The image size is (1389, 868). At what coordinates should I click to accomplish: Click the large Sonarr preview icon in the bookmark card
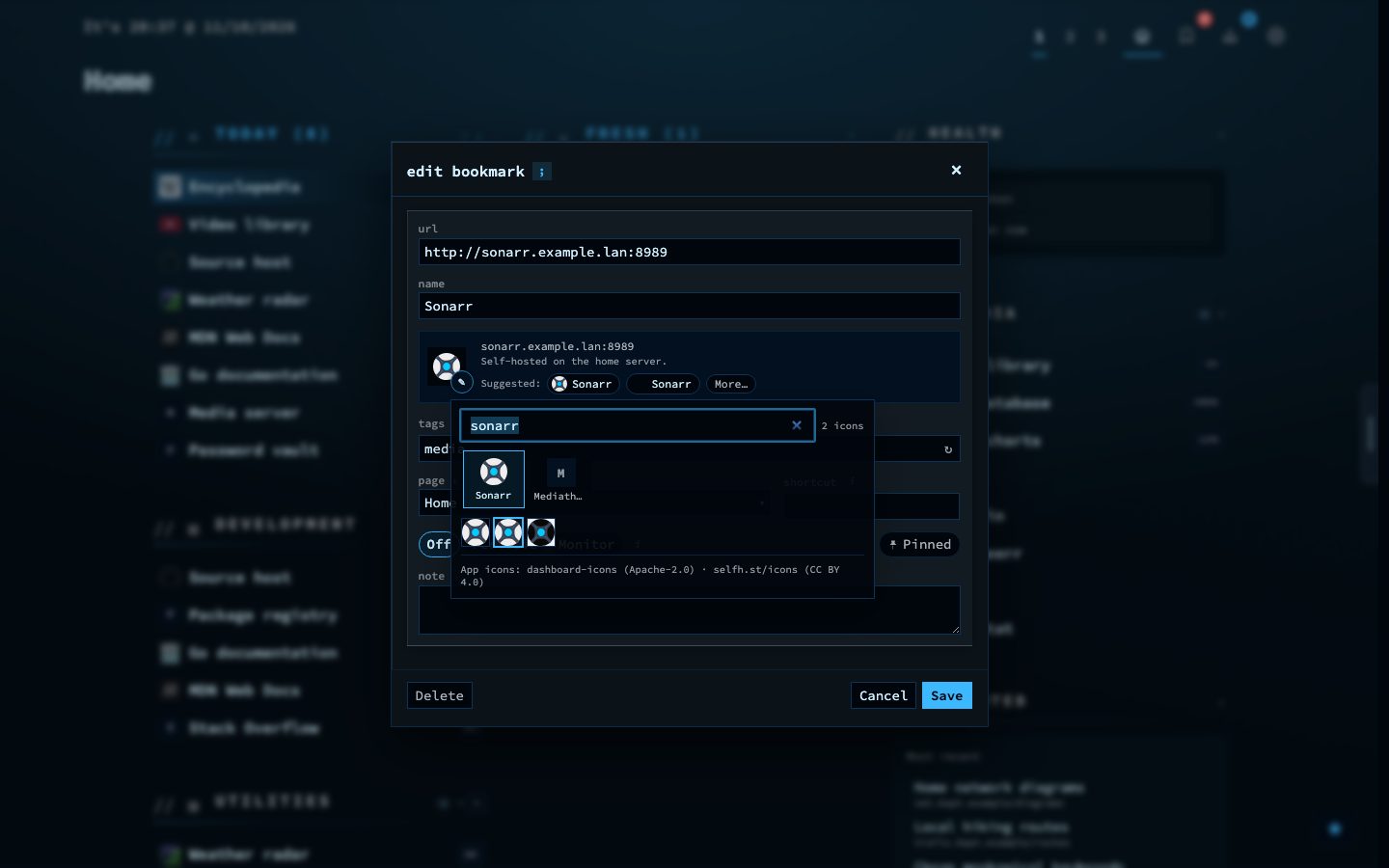446,366
